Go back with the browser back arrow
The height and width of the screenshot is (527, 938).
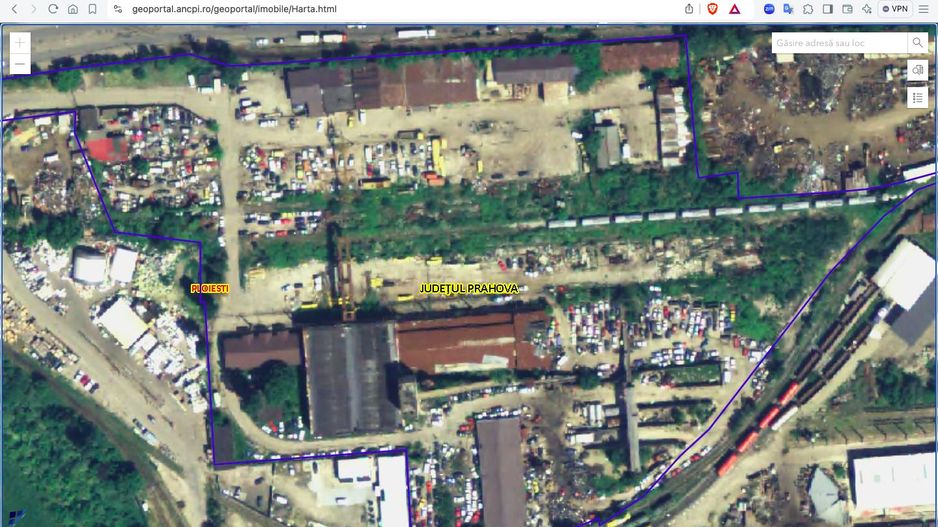coord(15,9)
